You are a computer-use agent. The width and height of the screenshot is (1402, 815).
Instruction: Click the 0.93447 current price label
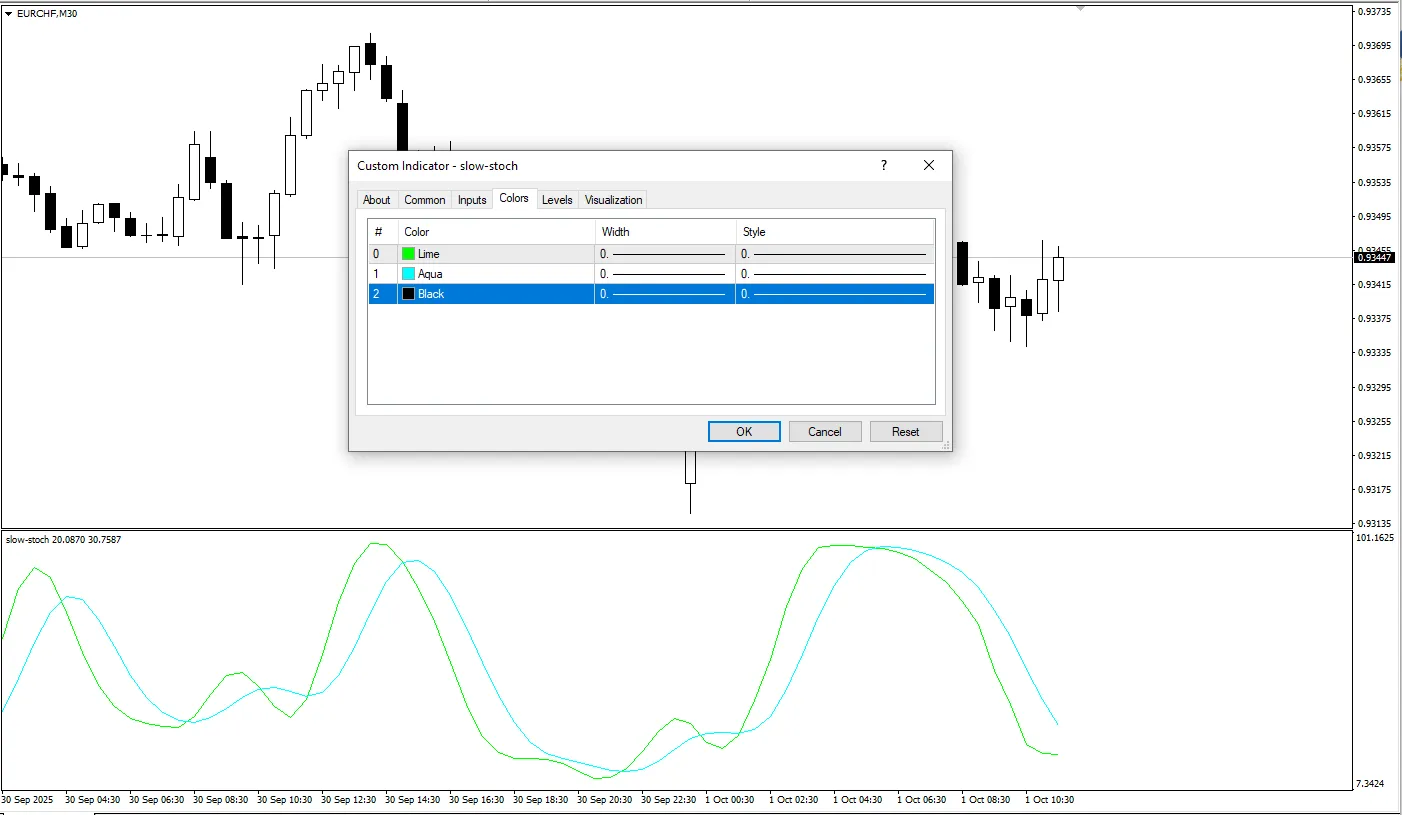[1373, 258]
